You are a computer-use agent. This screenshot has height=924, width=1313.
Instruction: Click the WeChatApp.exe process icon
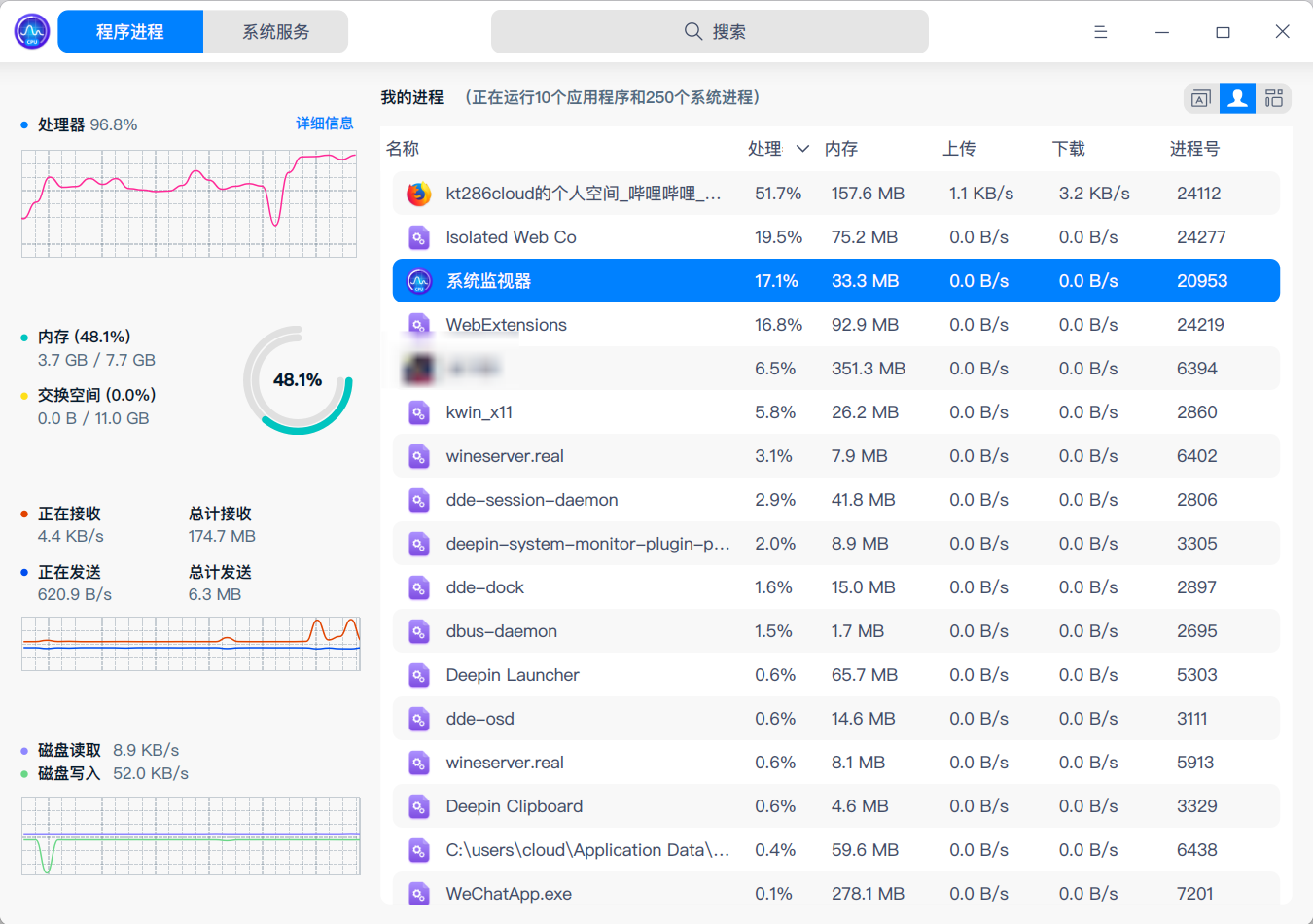point(418,893)
